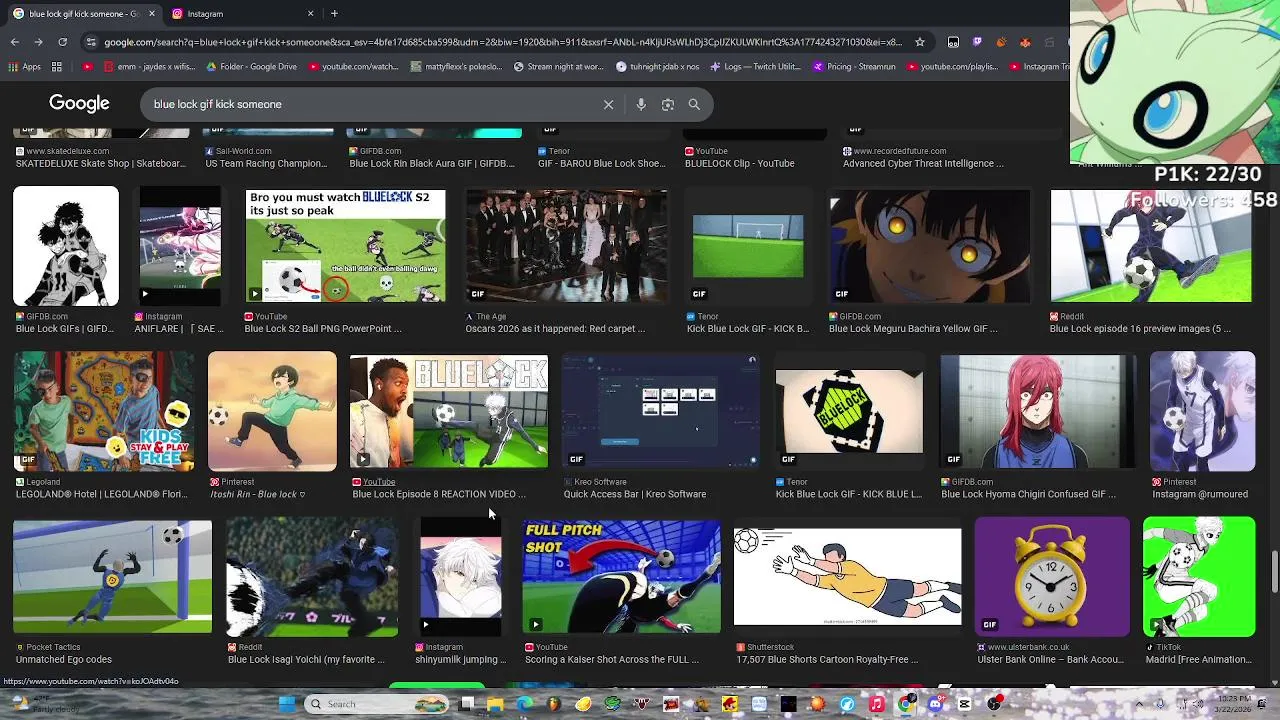Open Hyoma Chigiri Confused GIF thumbnail
Screen dimensions: 1280x720
click(x=1038, y=411)
